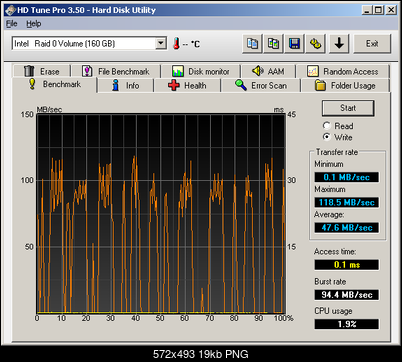Open the options icon with yellow discs
This screenshot has height=362, width=402.
[316, 44]
